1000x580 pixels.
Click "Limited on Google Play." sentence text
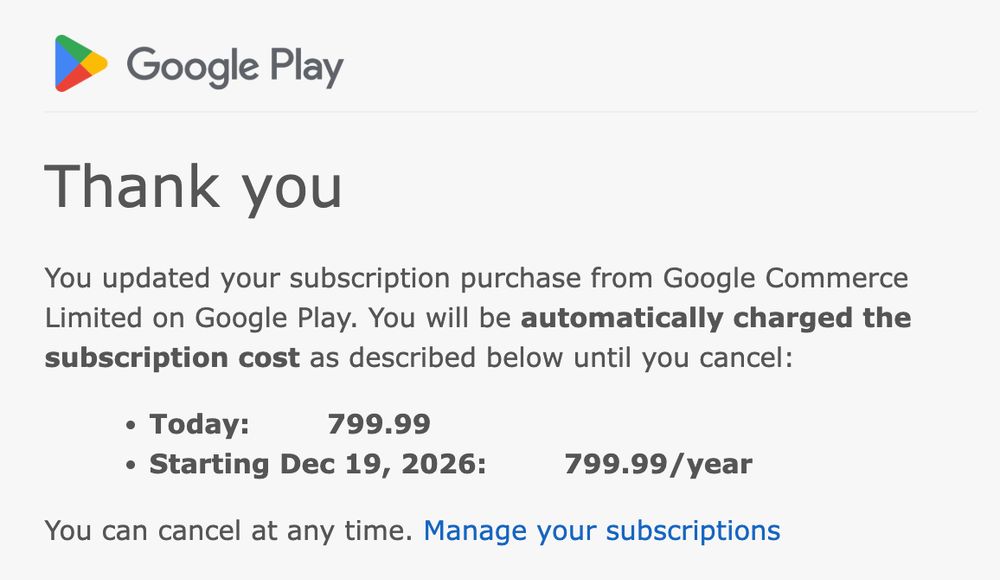click(x=201, y=318)
